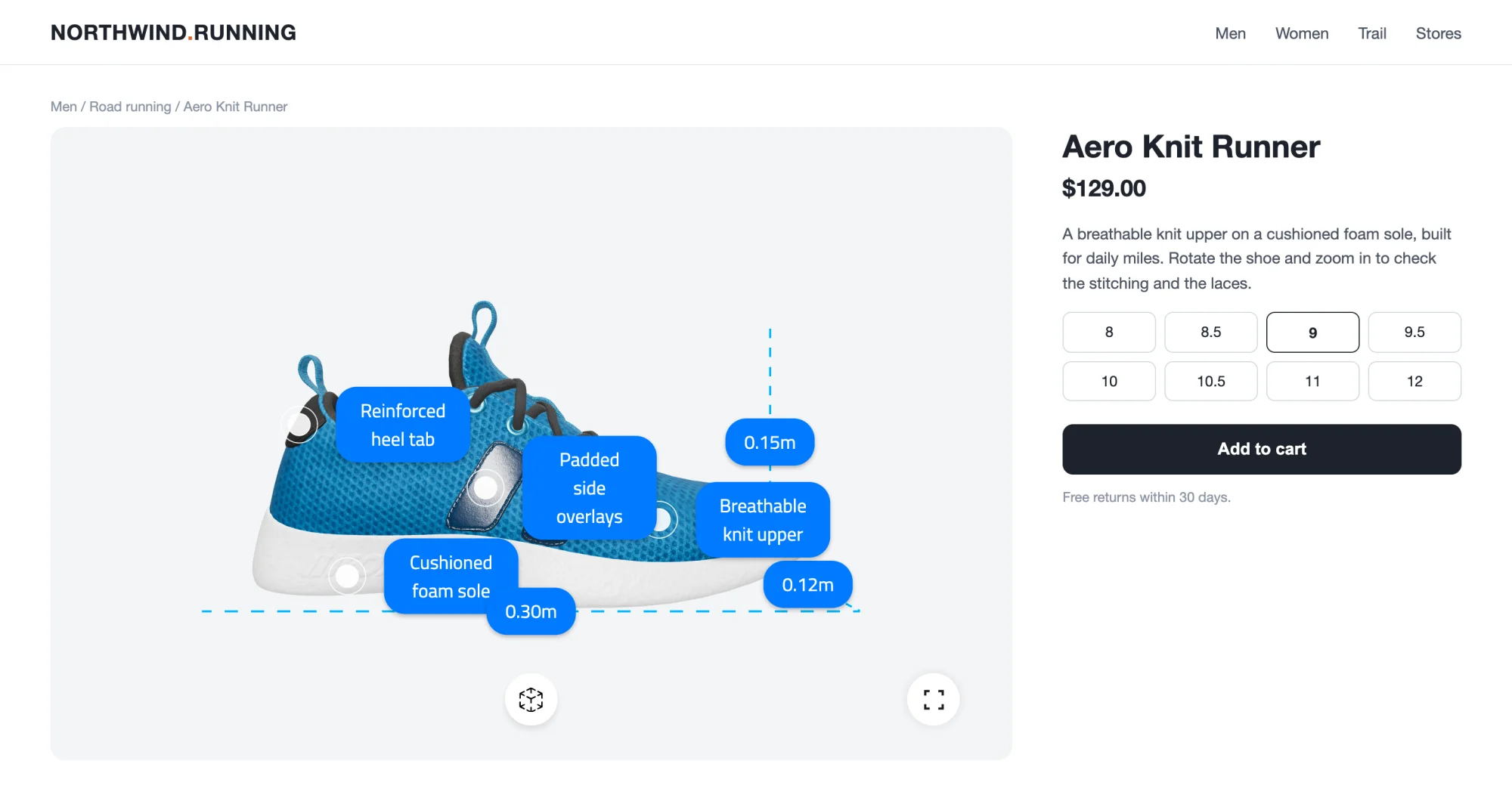The width and height of the screenshot is (1512, 798).
Task: Click the Men breadcrumb link
Action: pyautogui.click(x=64, y=107)
